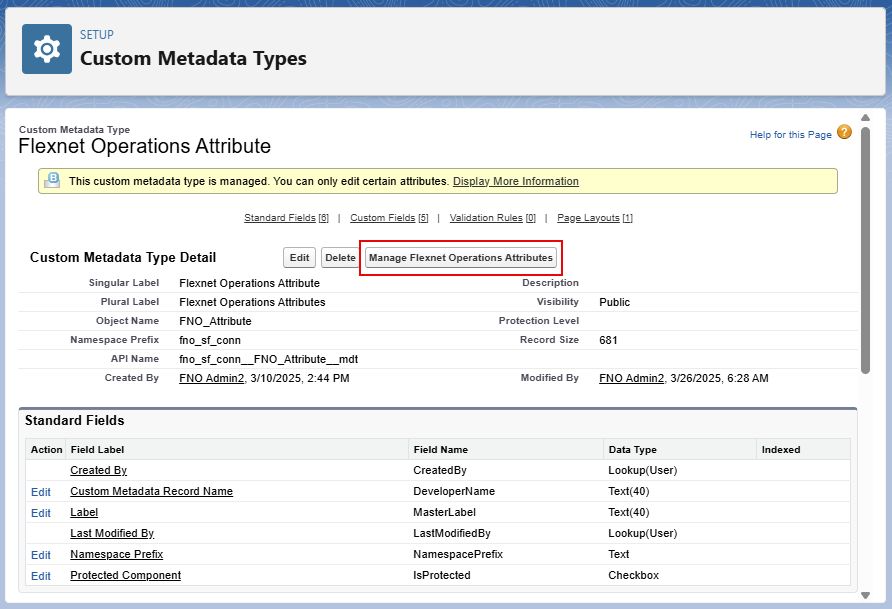Open the help question mark icon
Image resolution: width=892 pixels, height=609 pixels.
[x=844, y=132]
